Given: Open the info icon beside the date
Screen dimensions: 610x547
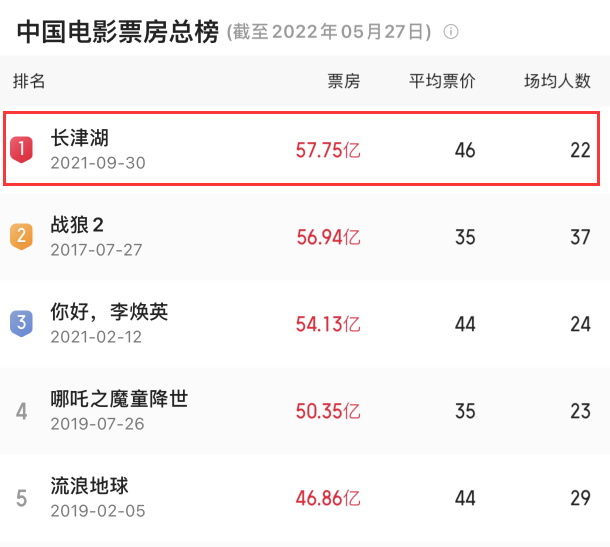Looking at the screenshot, I should 451,32.
